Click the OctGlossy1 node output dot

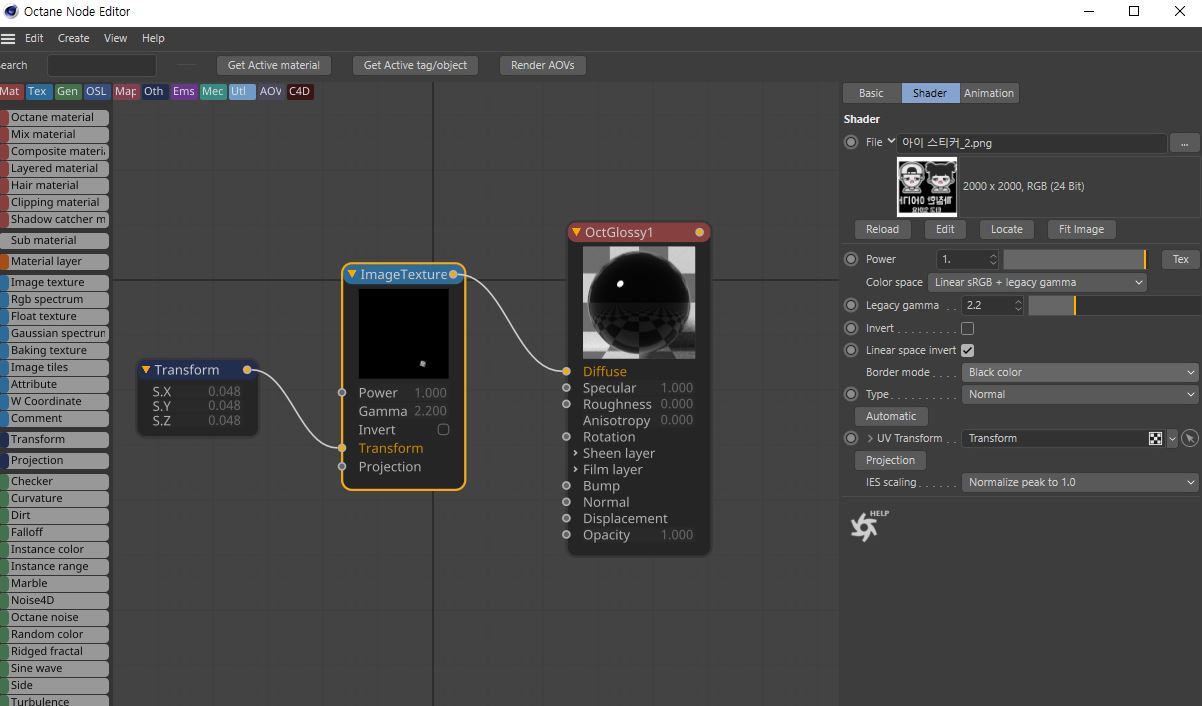click(699, 232)
